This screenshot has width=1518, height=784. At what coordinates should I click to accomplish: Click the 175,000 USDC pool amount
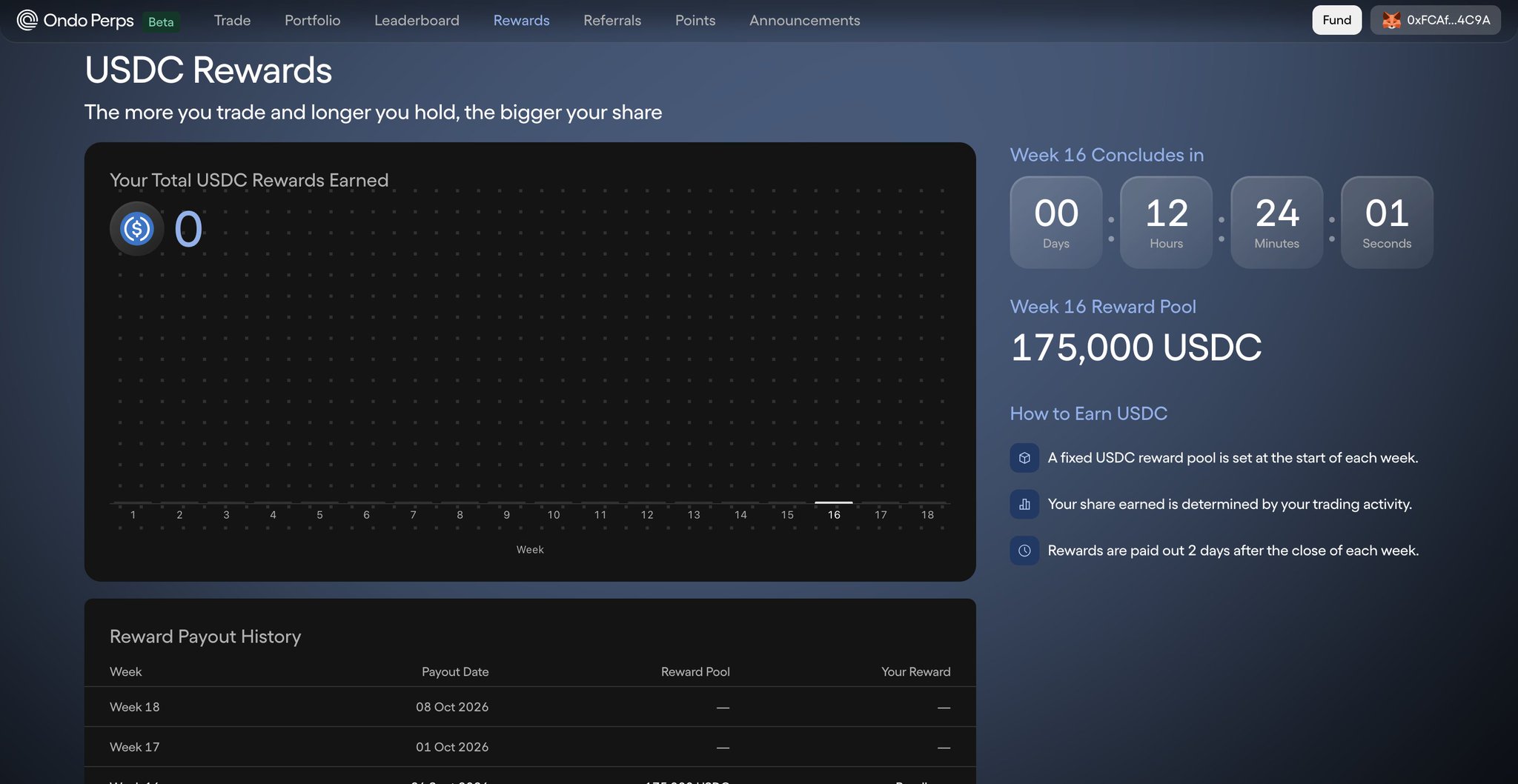[x=1136, y=348]
